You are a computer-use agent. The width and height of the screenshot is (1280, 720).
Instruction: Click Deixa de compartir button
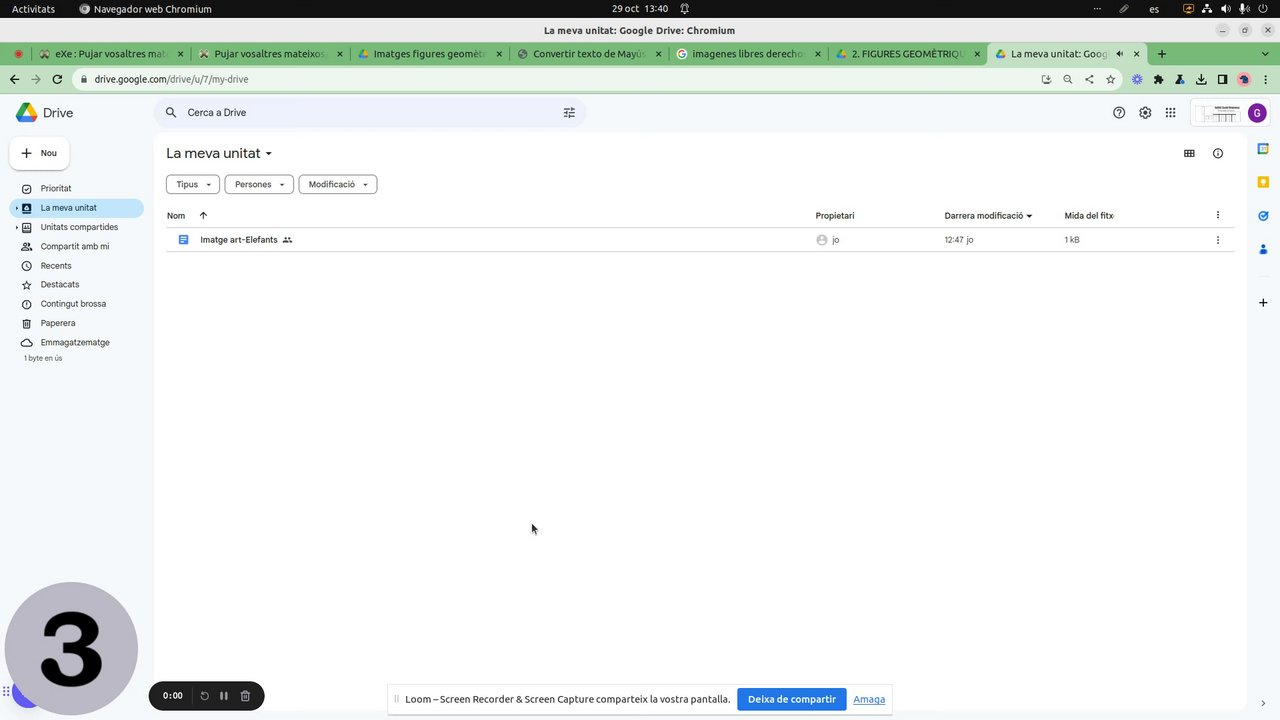point(792,699)
